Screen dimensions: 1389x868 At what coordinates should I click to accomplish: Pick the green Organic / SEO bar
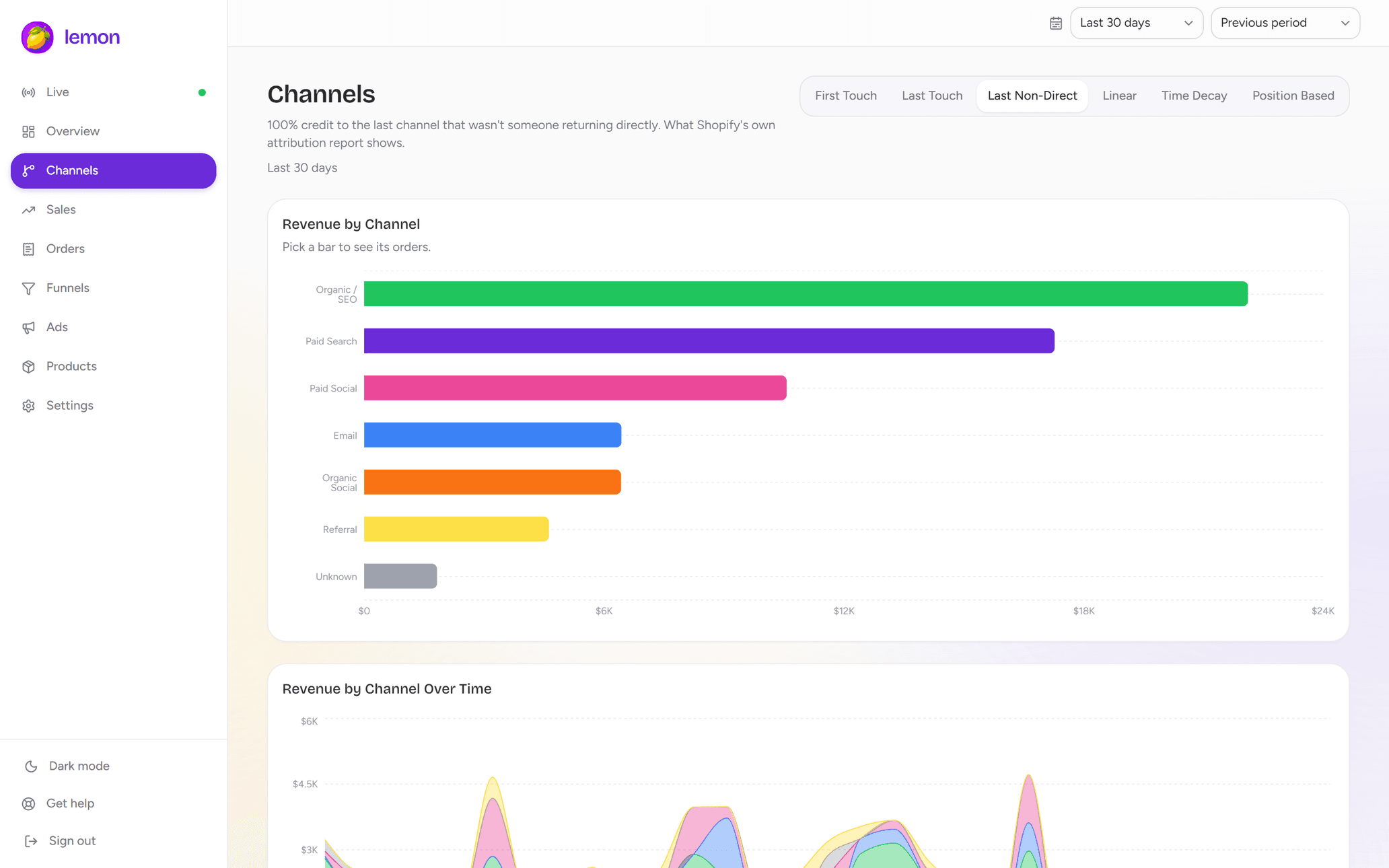click(806, 294)
